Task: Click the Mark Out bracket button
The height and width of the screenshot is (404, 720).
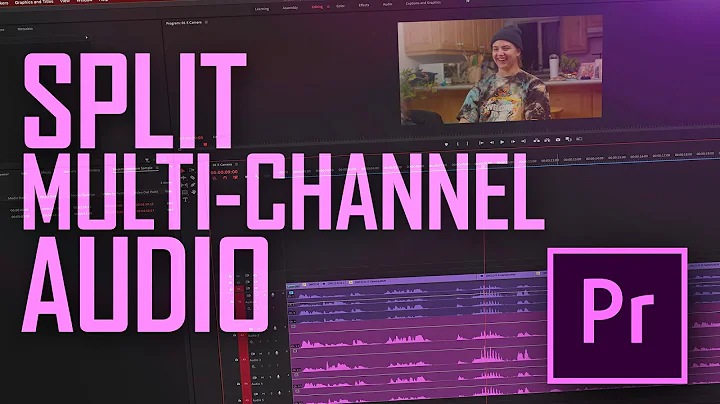Action: [467, 144]
